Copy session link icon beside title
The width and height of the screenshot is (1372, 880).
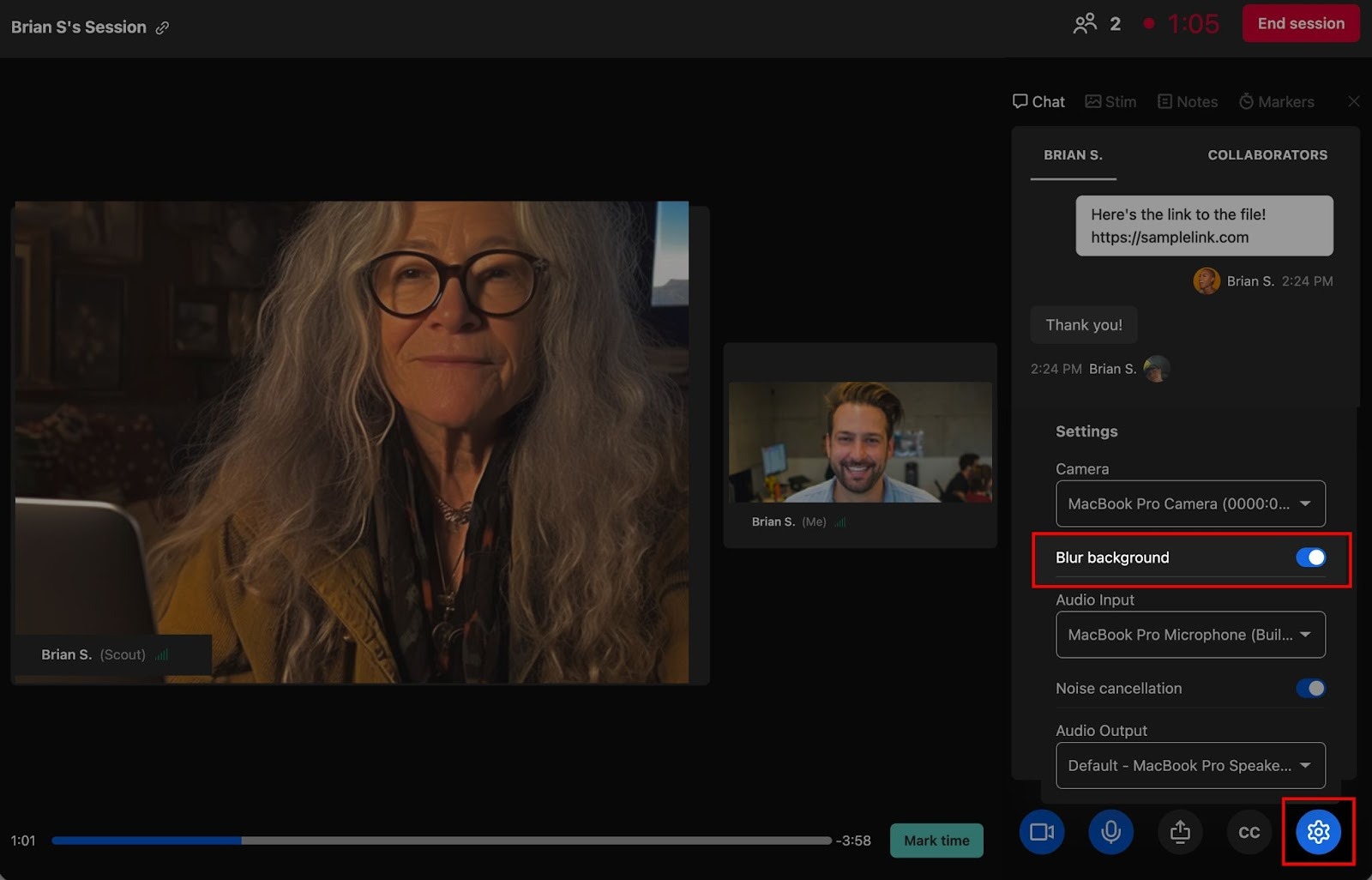(162, 27)
